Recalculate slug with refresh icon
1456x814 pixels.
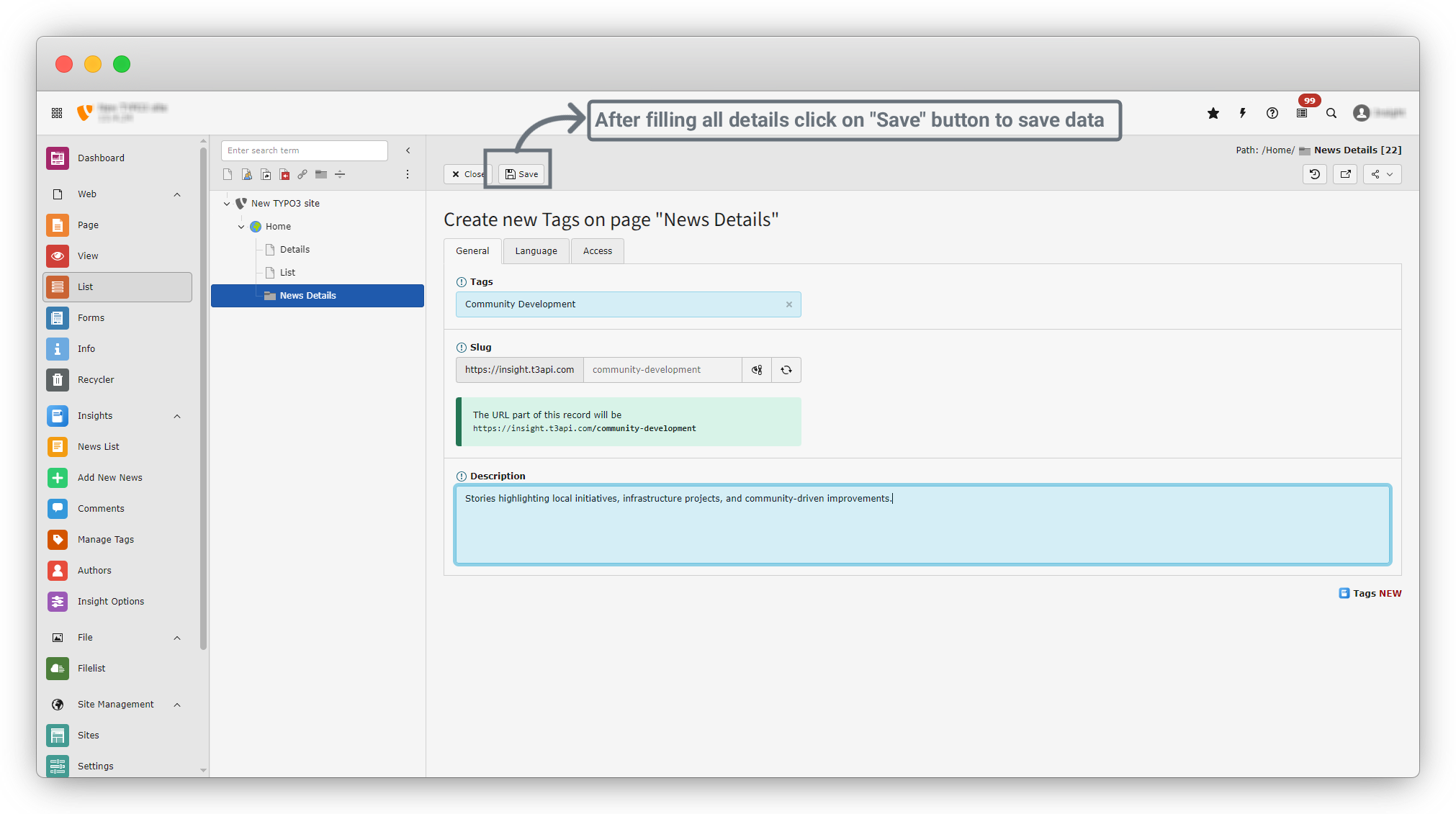(786, 370)
